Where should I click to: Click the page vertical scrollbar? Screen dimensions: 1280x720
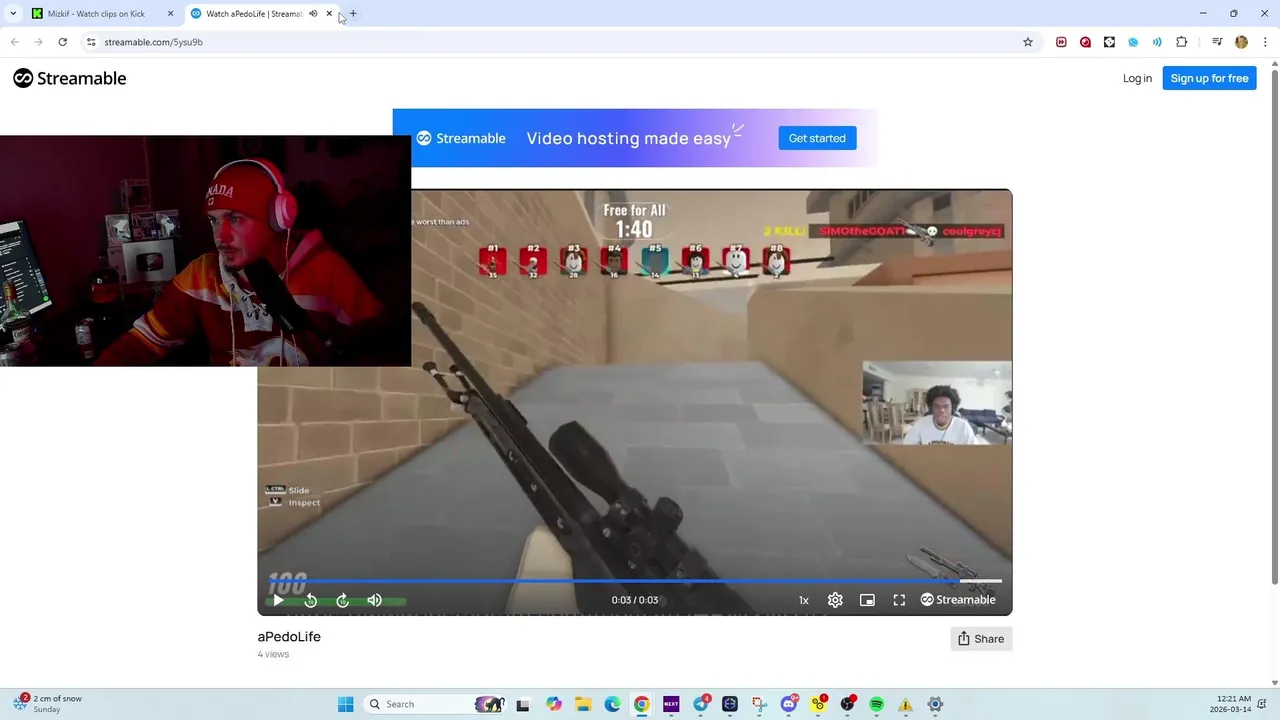point(1274,328)
